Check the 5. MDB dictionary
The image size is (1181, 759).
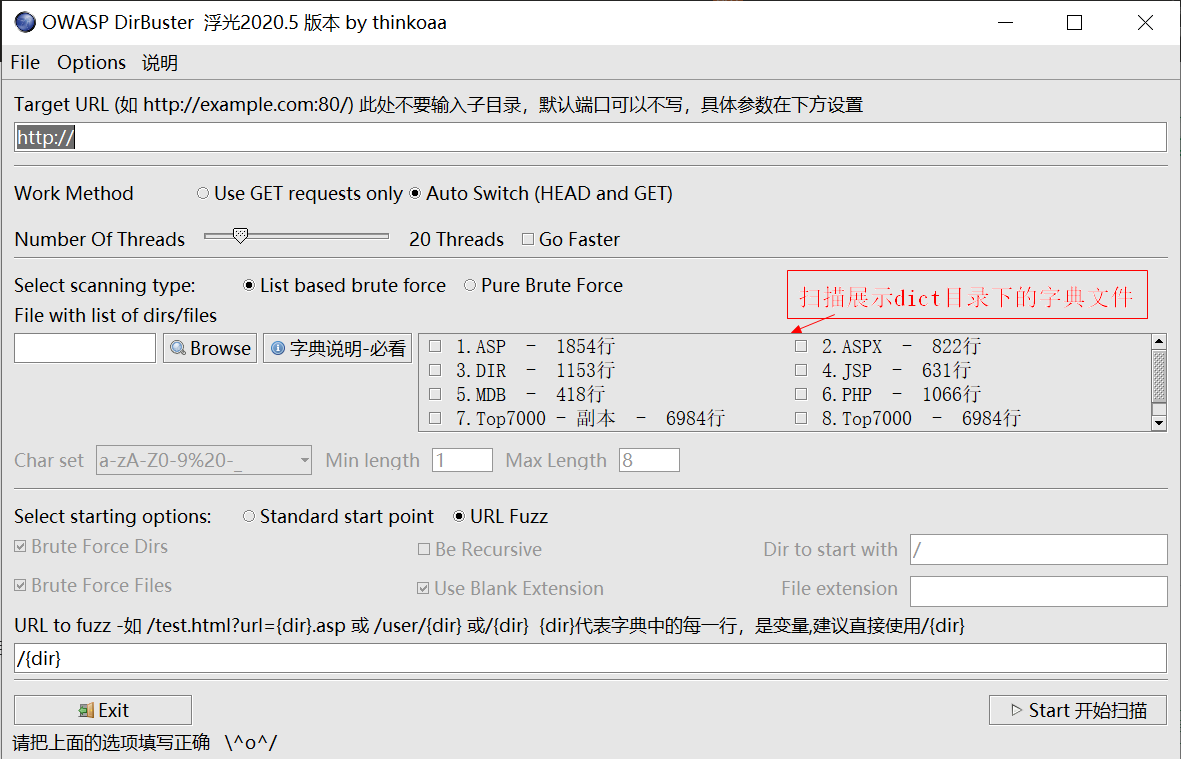click(435, 395)
